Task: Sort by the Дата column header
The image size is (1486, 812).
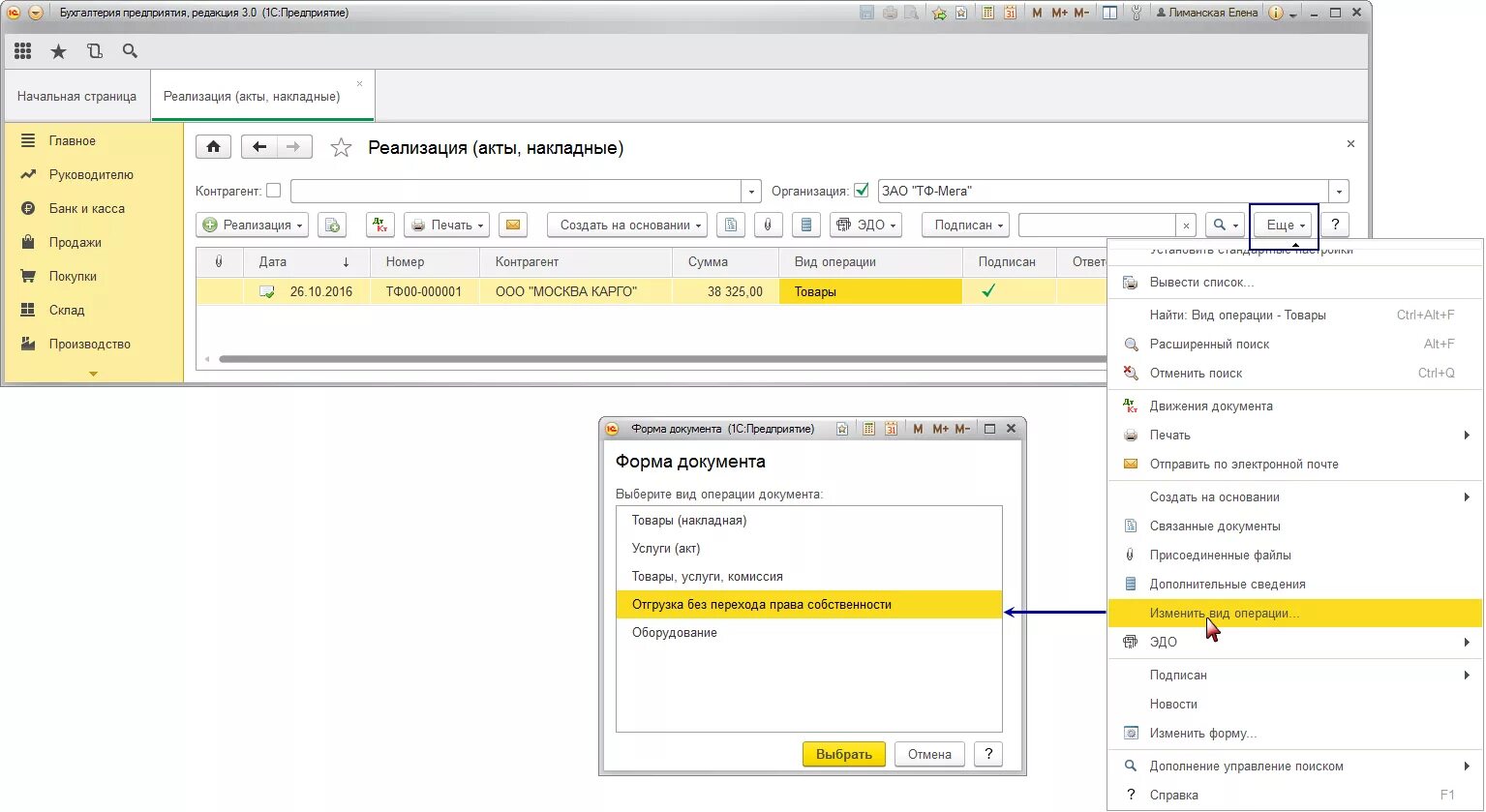Action: [x=306, y=261]
